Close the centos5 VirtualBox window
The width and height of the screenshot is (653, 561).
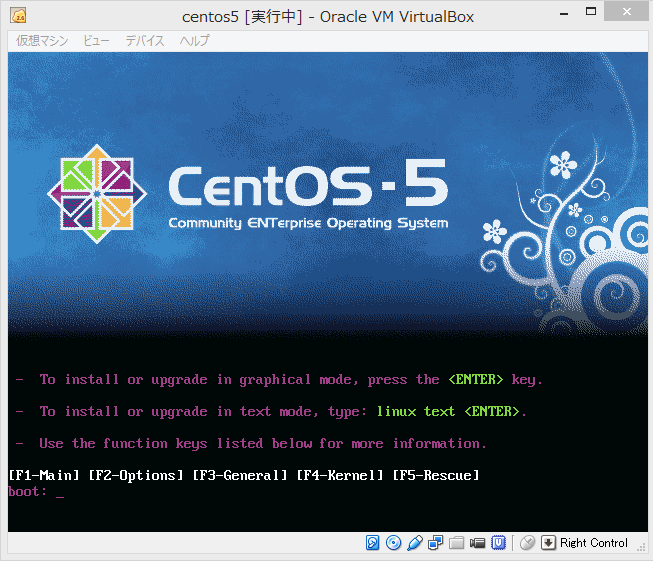click(x=627, y=12)
